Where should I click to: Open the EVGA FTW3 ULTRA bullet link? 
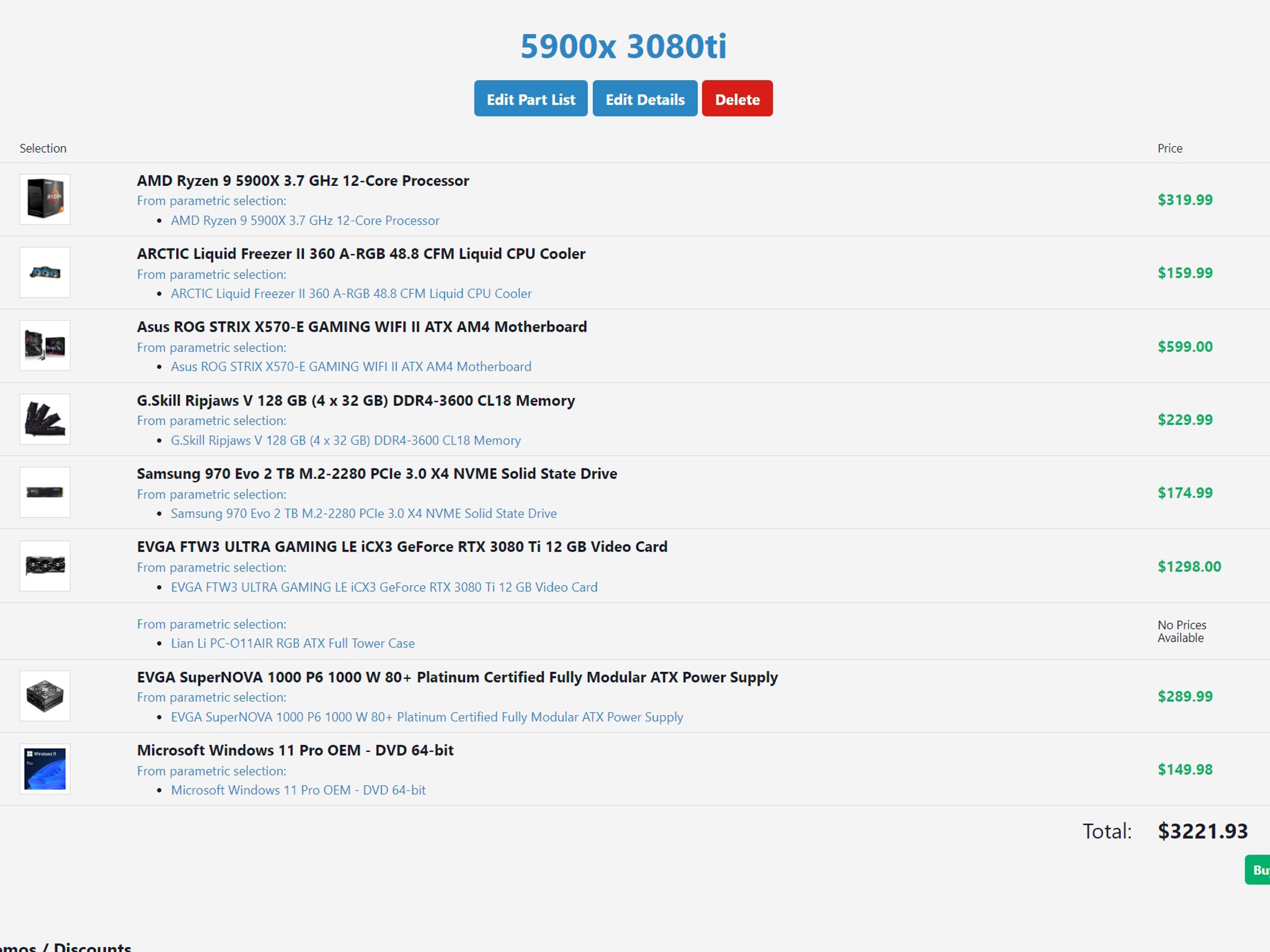click(x=384, y=587)
